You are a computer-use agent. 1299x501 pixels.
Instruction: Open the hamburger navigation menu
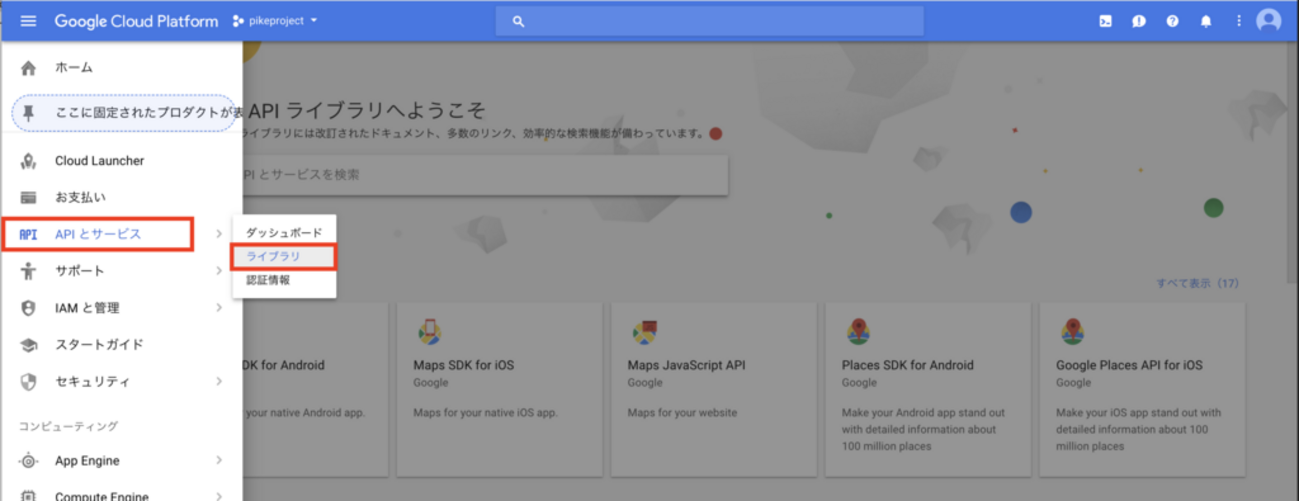pyautogui.click(x=28, y=20)
